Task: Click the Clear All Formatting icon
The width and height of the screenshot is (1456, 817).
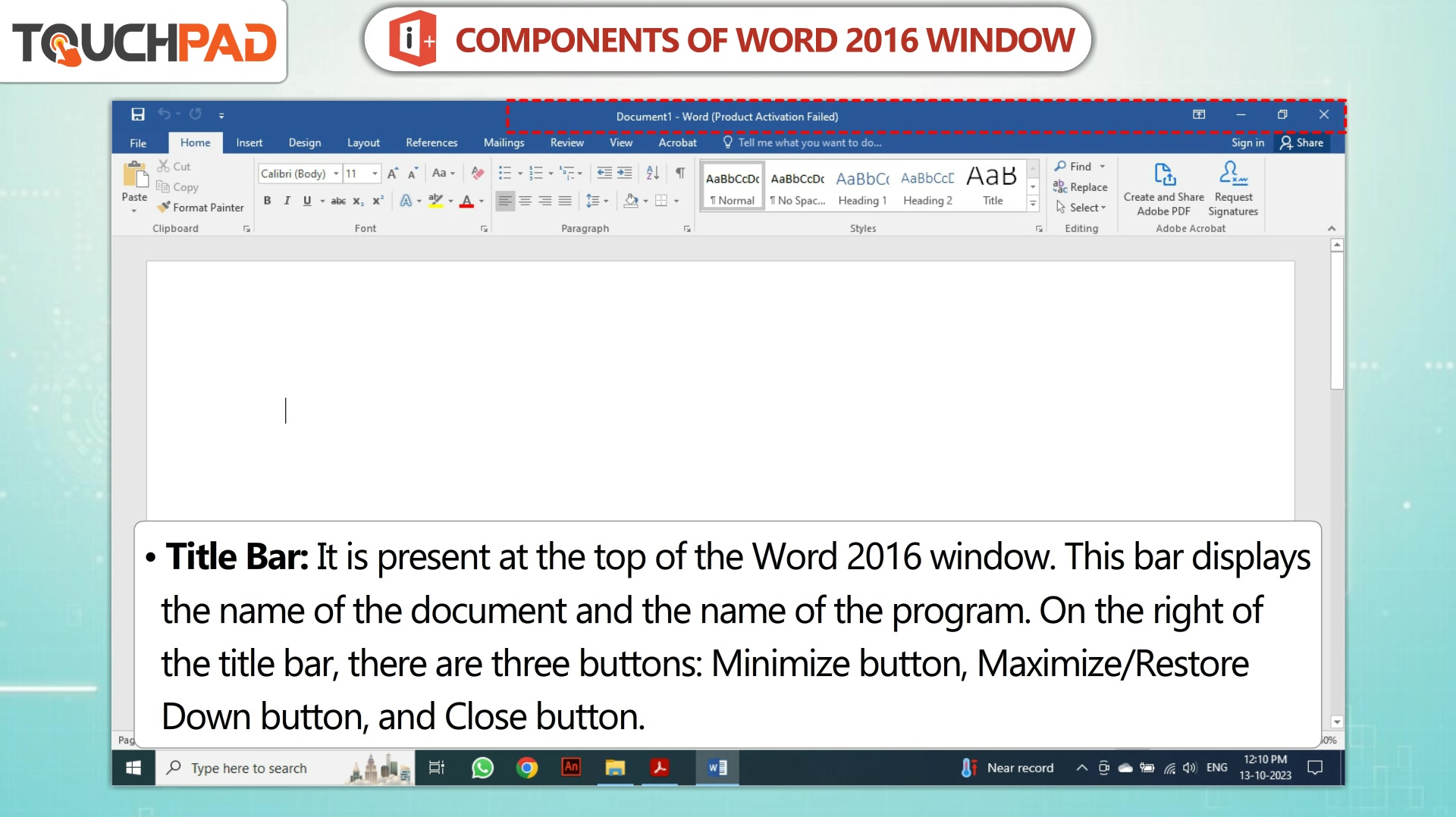Action: (477, 174)
